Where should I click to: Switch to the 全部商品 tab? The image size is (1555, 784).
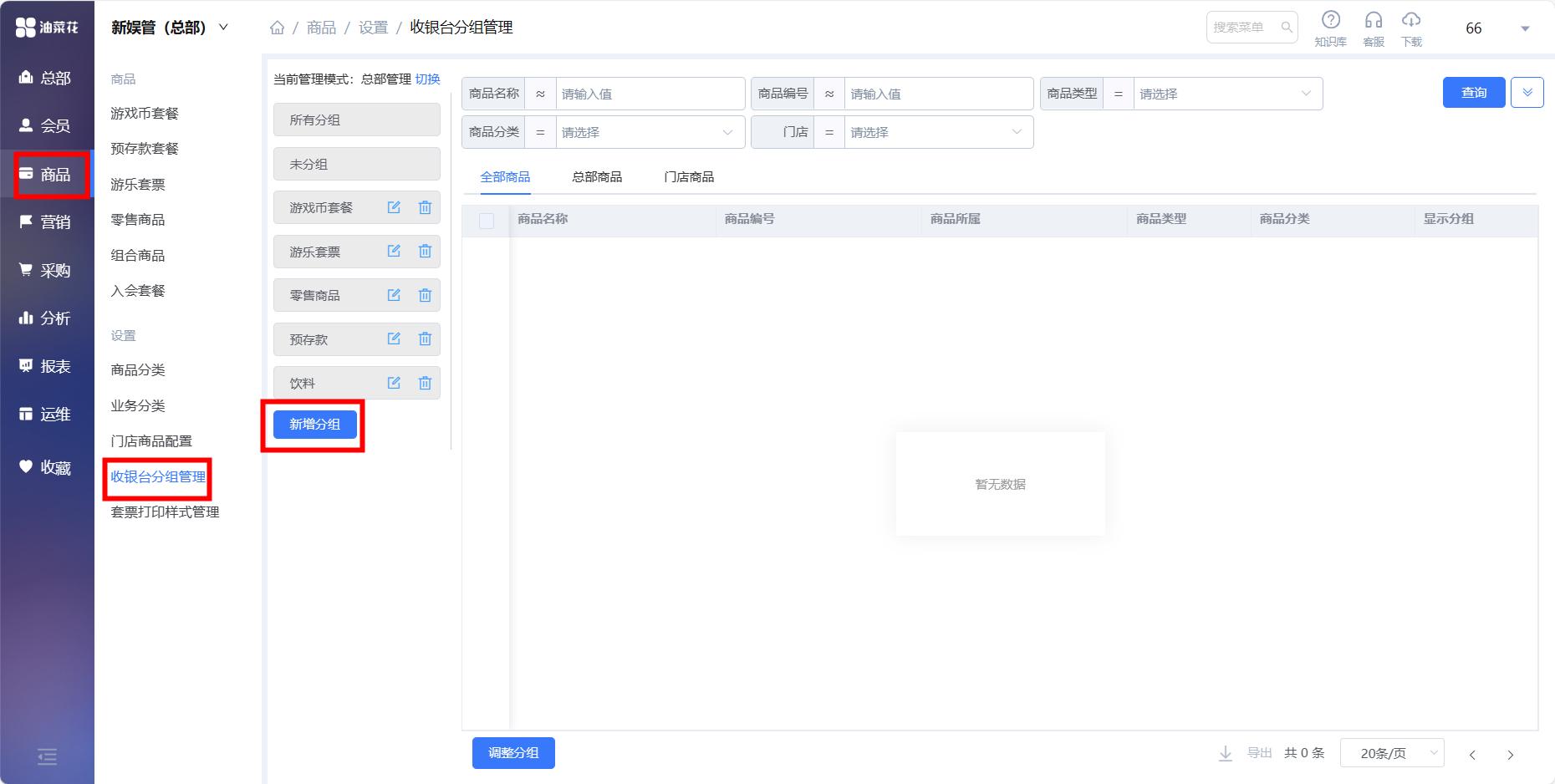click(505, 177)
